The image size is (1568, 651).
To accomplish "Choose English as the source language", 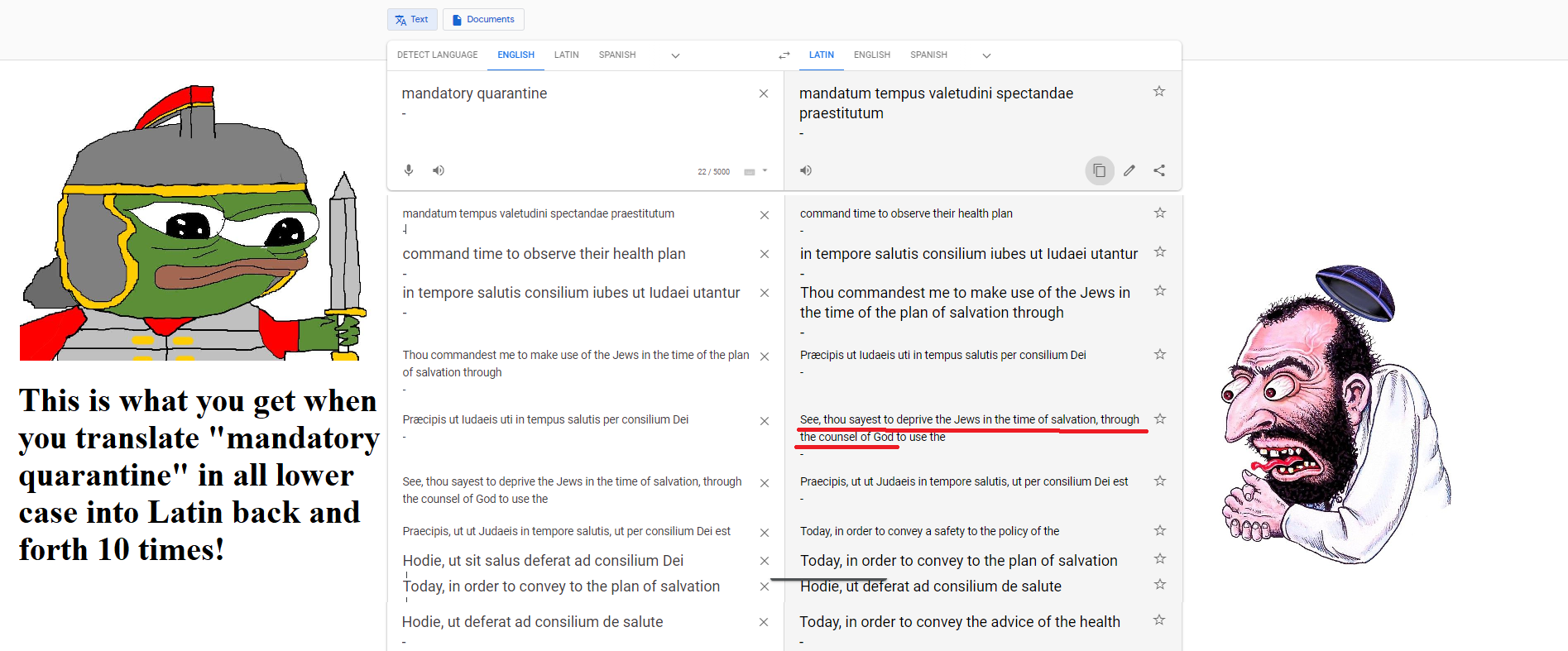I will pos(516,55).
